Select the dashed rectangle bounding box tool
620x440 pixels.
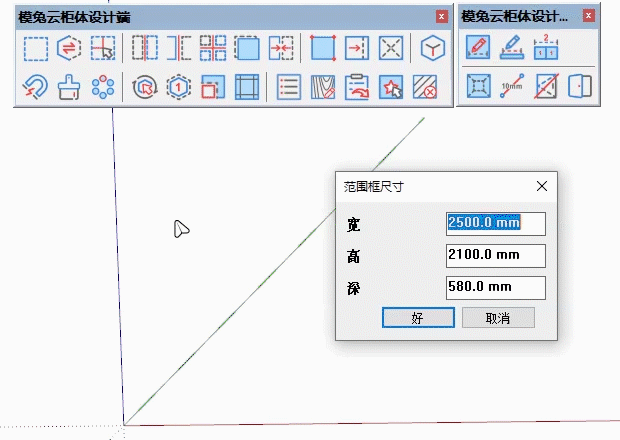[x=36, y=48]
